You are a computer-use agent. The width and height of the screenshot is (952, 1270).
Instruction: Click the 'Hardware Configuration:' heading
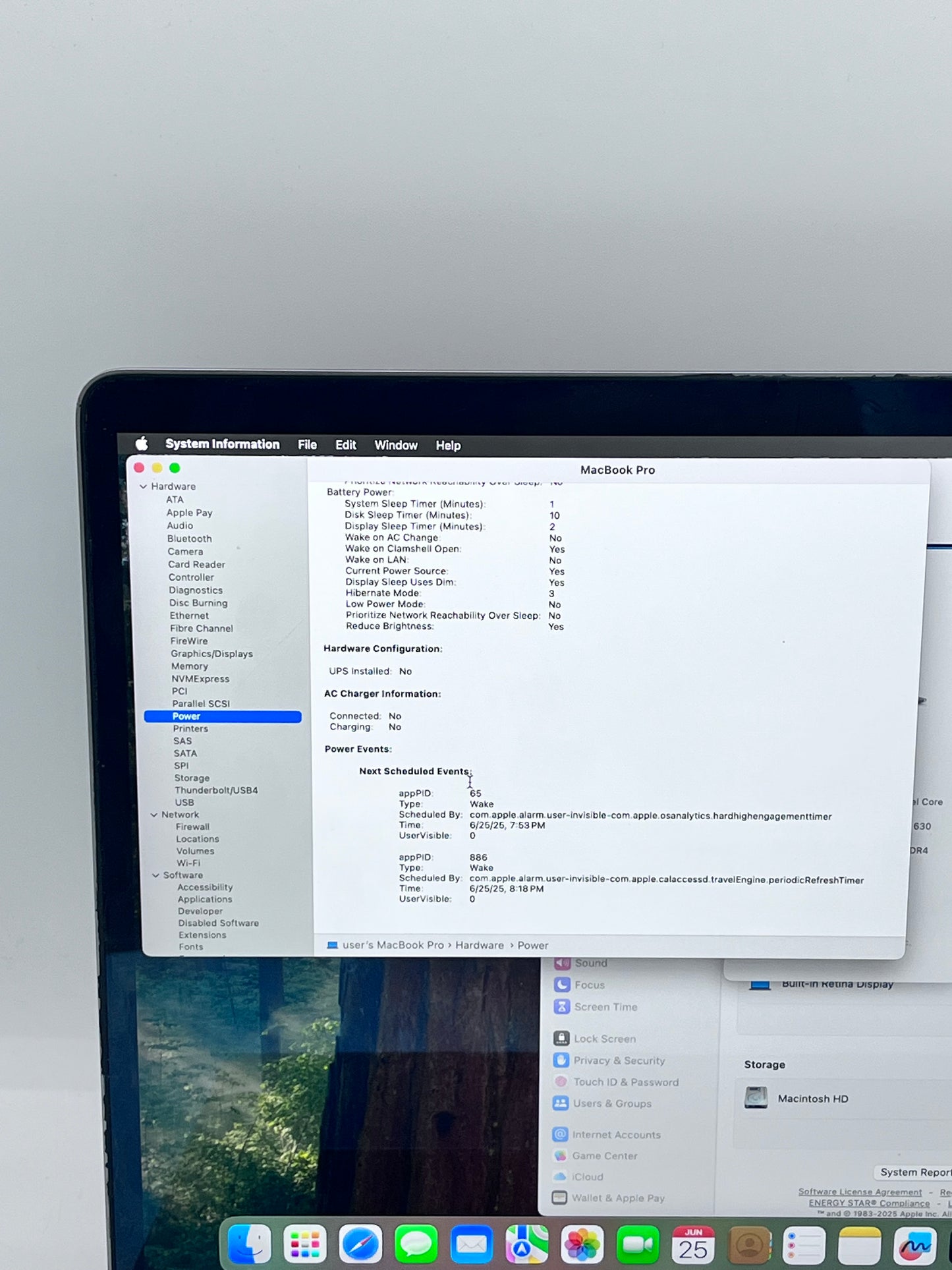pyautogui.click(x=383, y=649)
